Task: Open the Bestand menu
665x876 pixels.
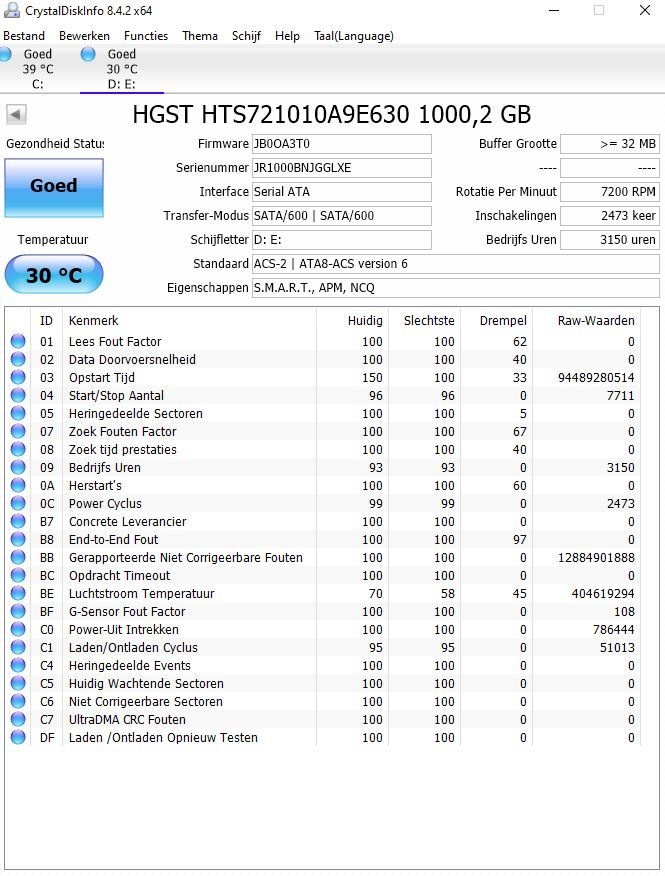Action: [24, 36]
